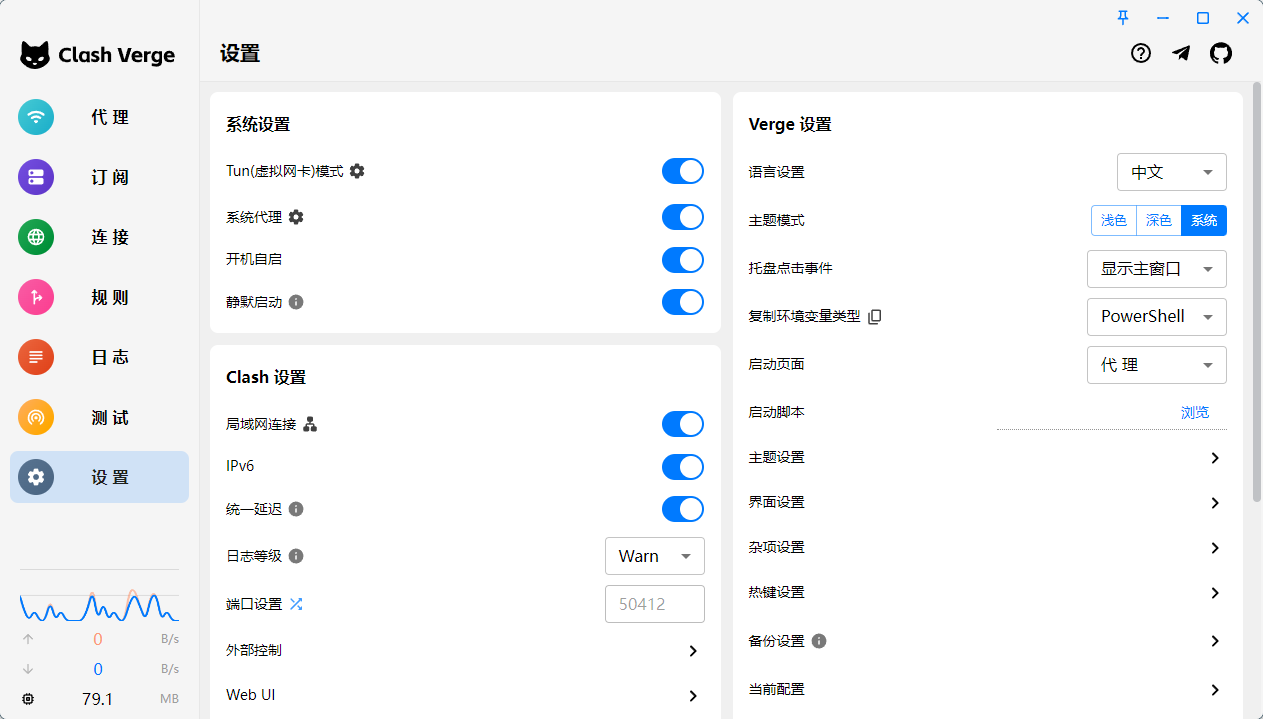Screen dimensions: 1263x719
Task: Click info icon next to 备份设置
Action: [819, 641]
